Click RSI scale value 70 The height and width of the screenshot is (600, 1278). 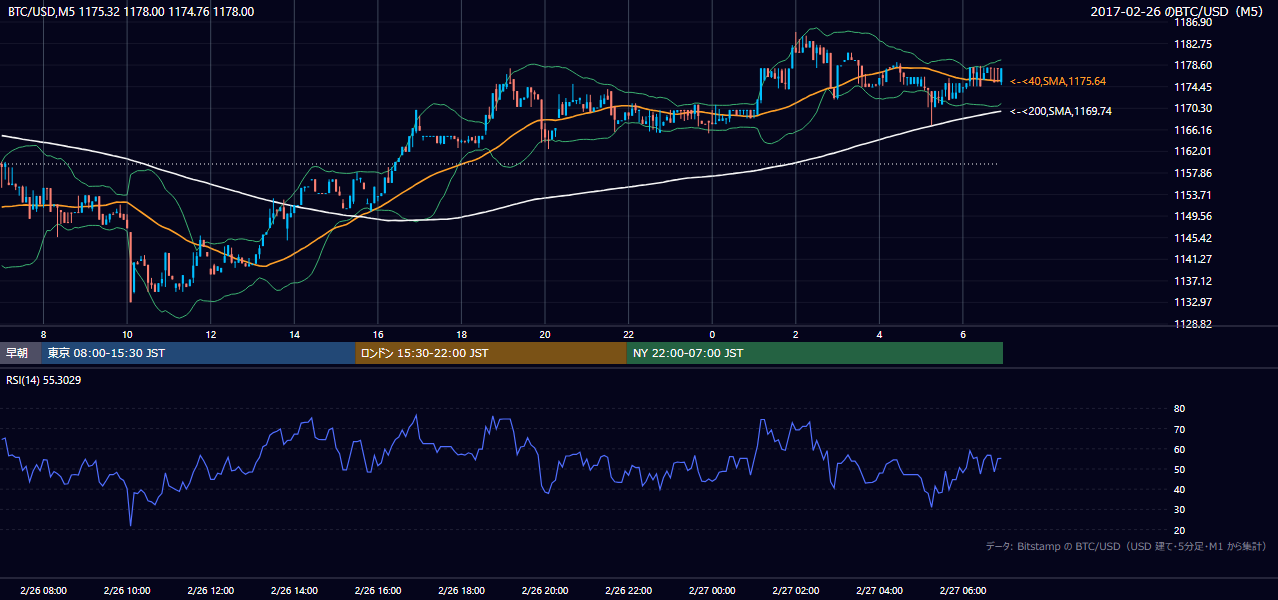click(1179, 429)
